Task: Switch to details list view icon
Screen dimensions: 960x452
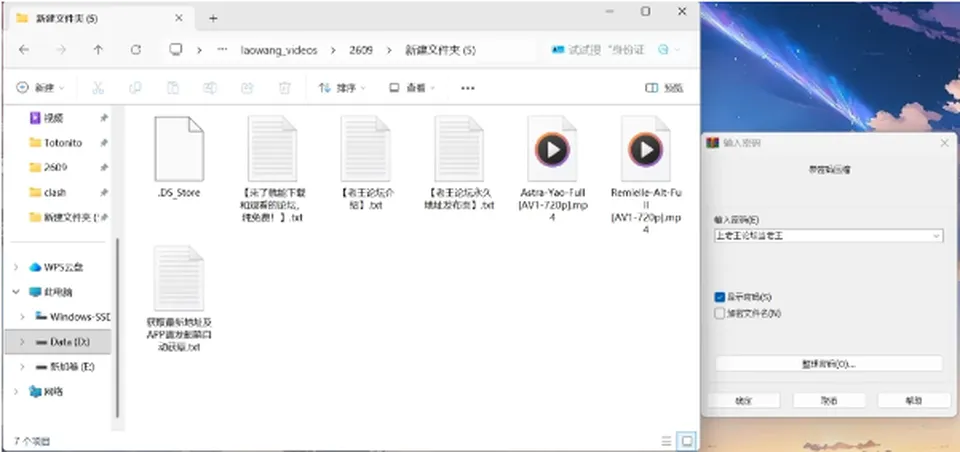Action: pyautogui.click(x=666, y=440)
